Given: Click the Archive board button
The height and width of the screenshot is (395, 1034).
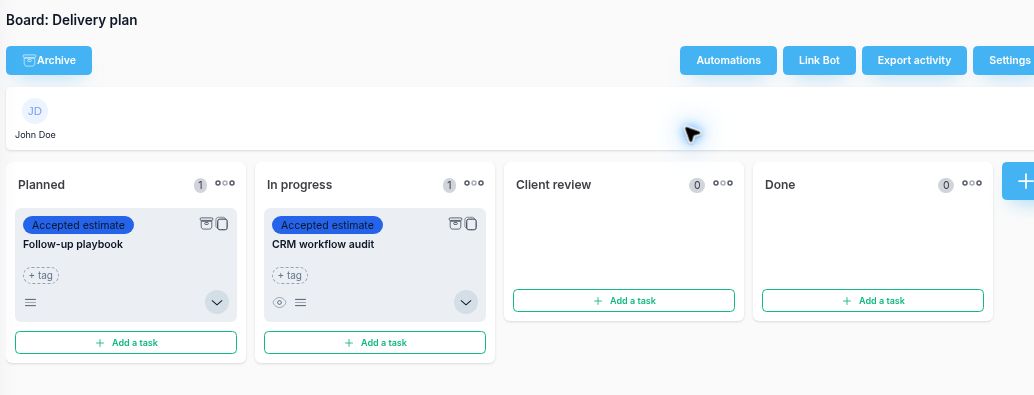Looking at the screenshot, I should coord(49,60).
